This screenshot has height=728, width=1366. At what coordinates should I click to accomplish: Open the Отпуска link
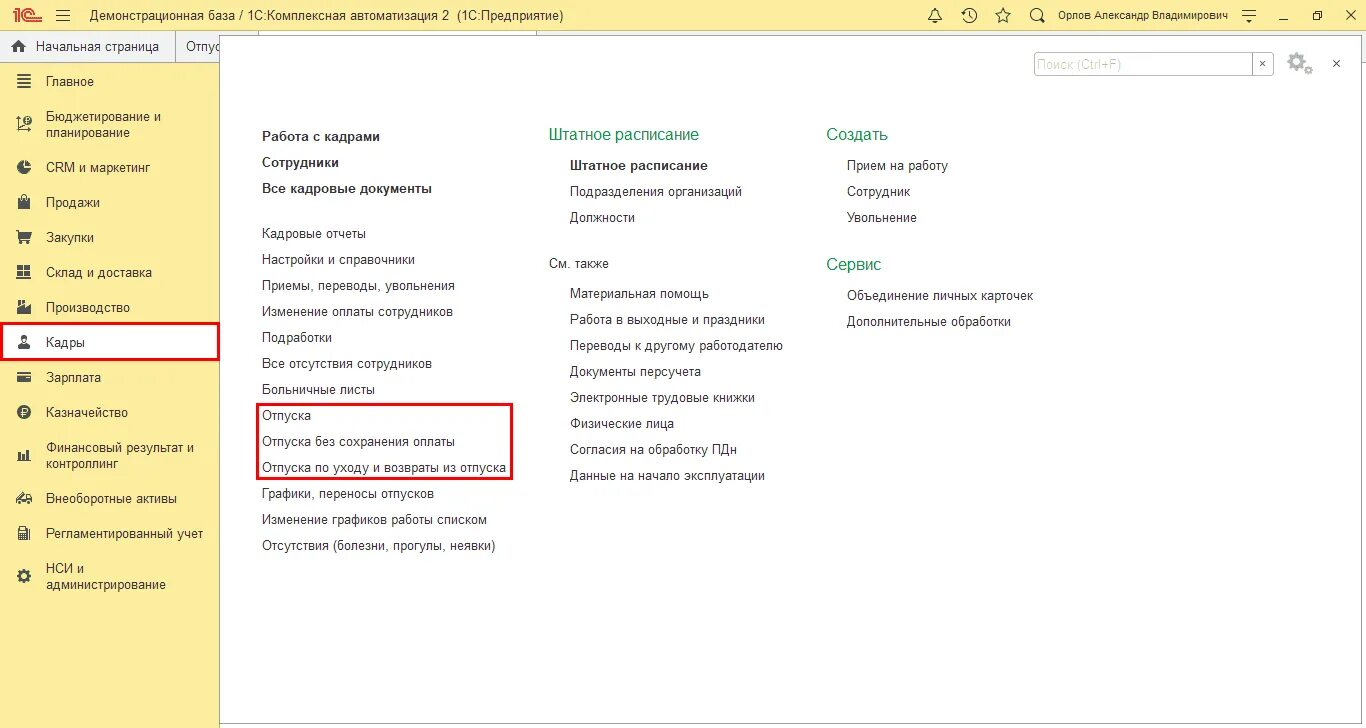[286, 415]
